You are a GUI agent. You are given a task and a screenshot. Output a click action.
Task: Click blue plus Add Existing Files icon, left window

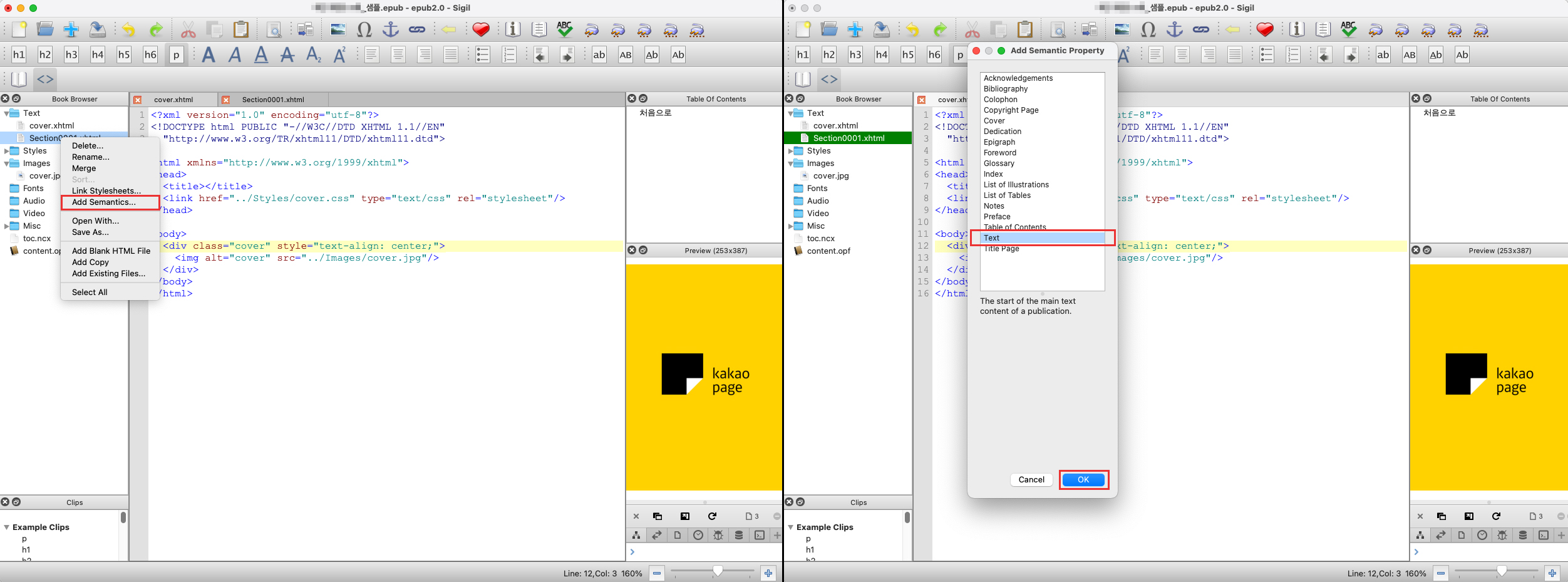(71, 29)
